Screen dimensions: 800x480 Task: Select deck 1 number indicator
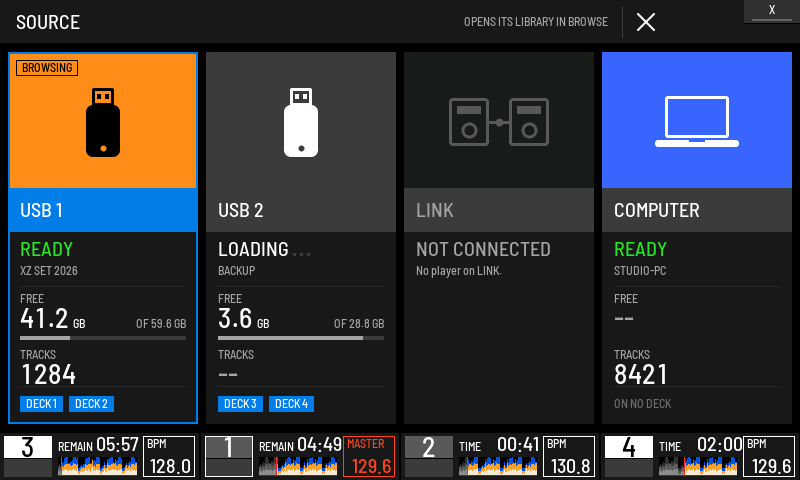(x=229, y=447)
